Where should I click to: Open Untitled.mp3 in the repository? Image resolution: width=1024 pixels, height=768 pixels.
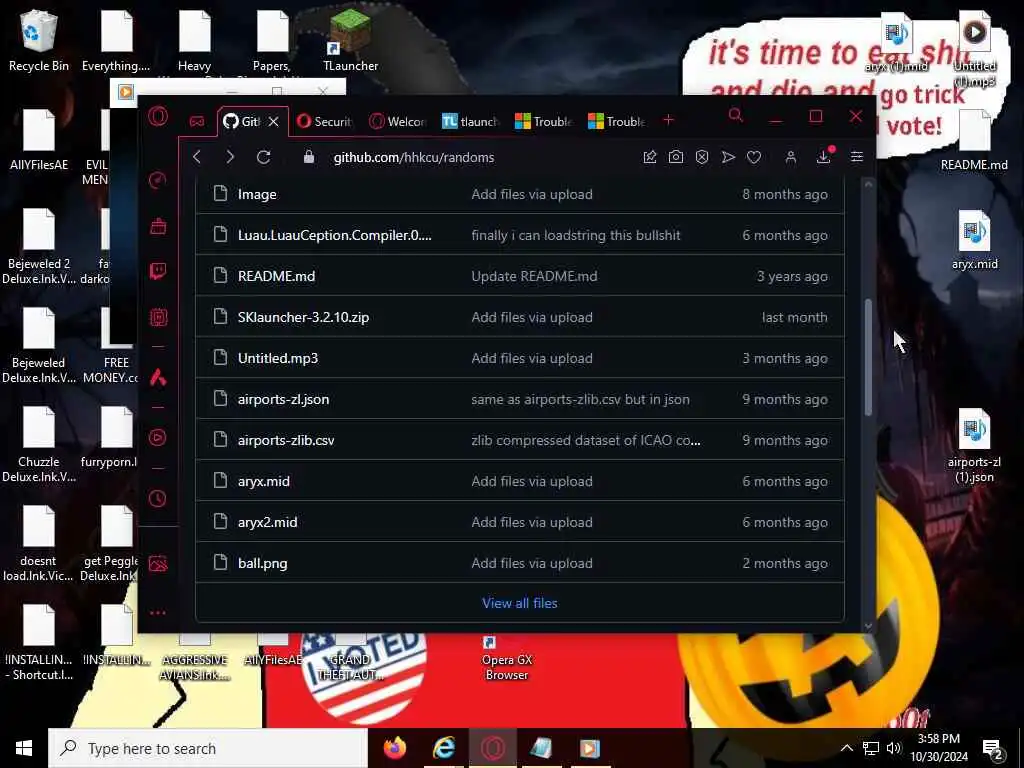[278, 359]
